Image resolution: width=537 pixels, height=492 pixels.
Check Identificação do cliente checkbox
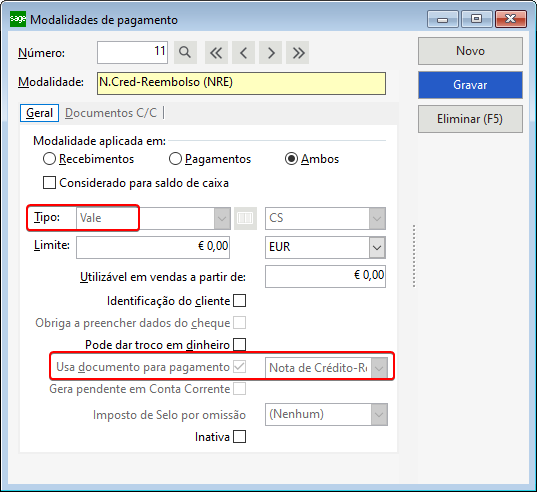point(239,301)
